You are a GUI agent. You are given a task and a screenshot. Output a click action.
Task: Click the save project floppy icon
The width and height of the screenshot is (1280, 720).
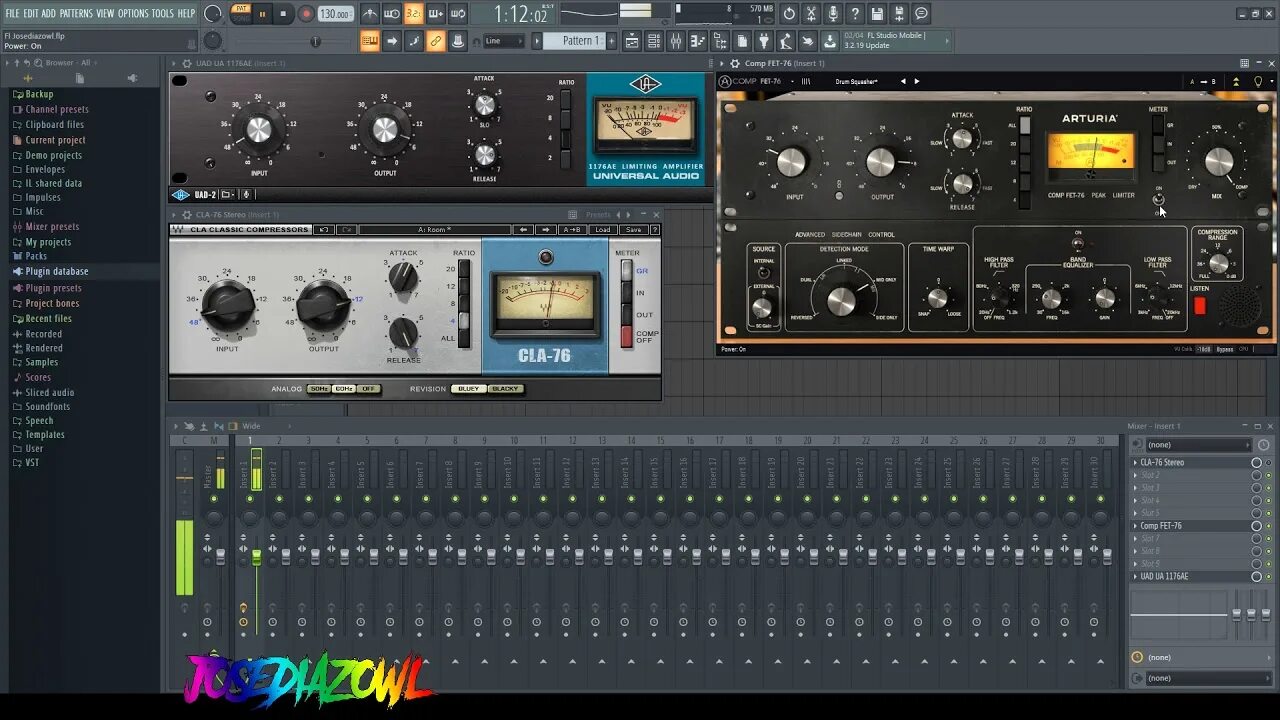pyautogui.click(x=877, y=14)
